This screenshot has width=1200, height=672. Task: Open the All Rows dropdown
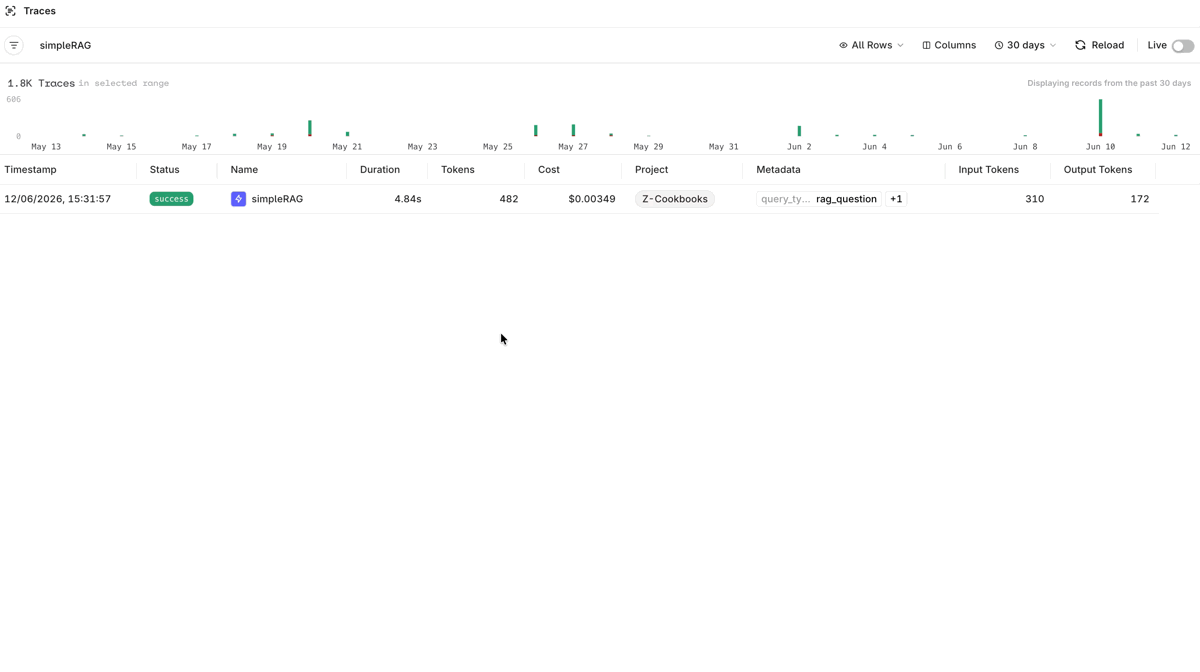tap(871, 45)
